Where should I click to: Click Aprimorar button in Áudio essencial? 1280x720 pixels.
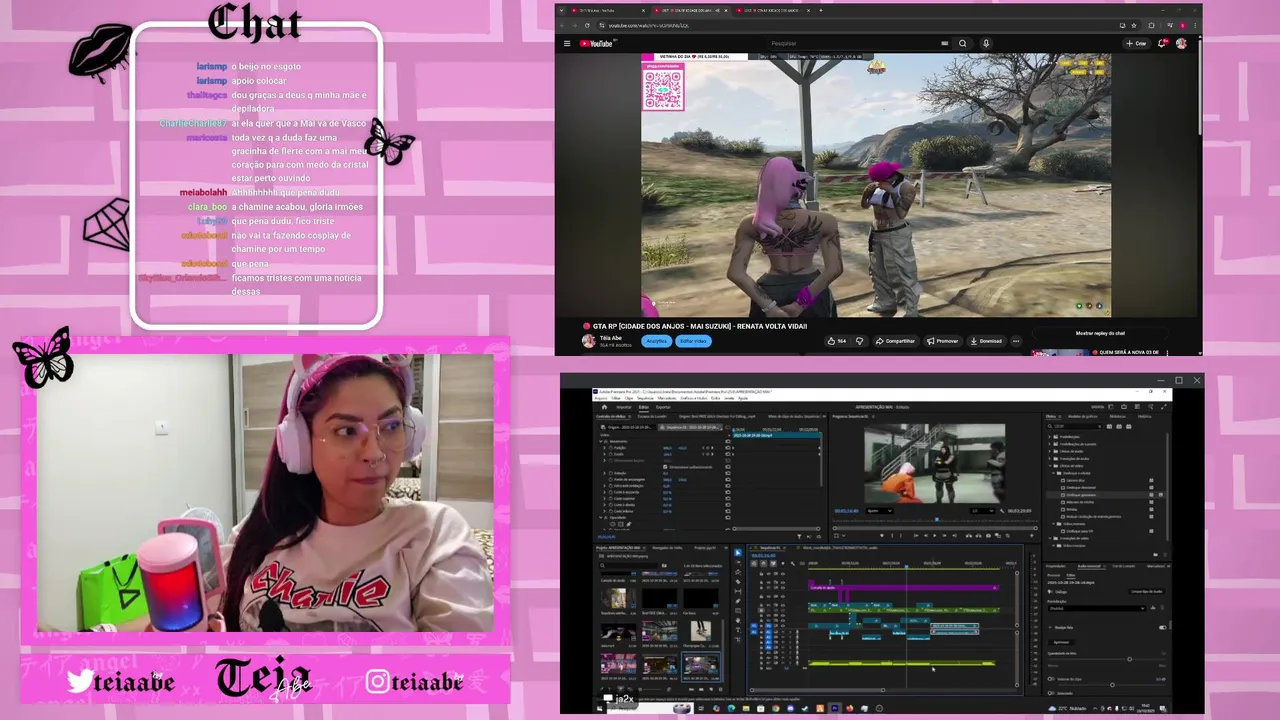1061,642
